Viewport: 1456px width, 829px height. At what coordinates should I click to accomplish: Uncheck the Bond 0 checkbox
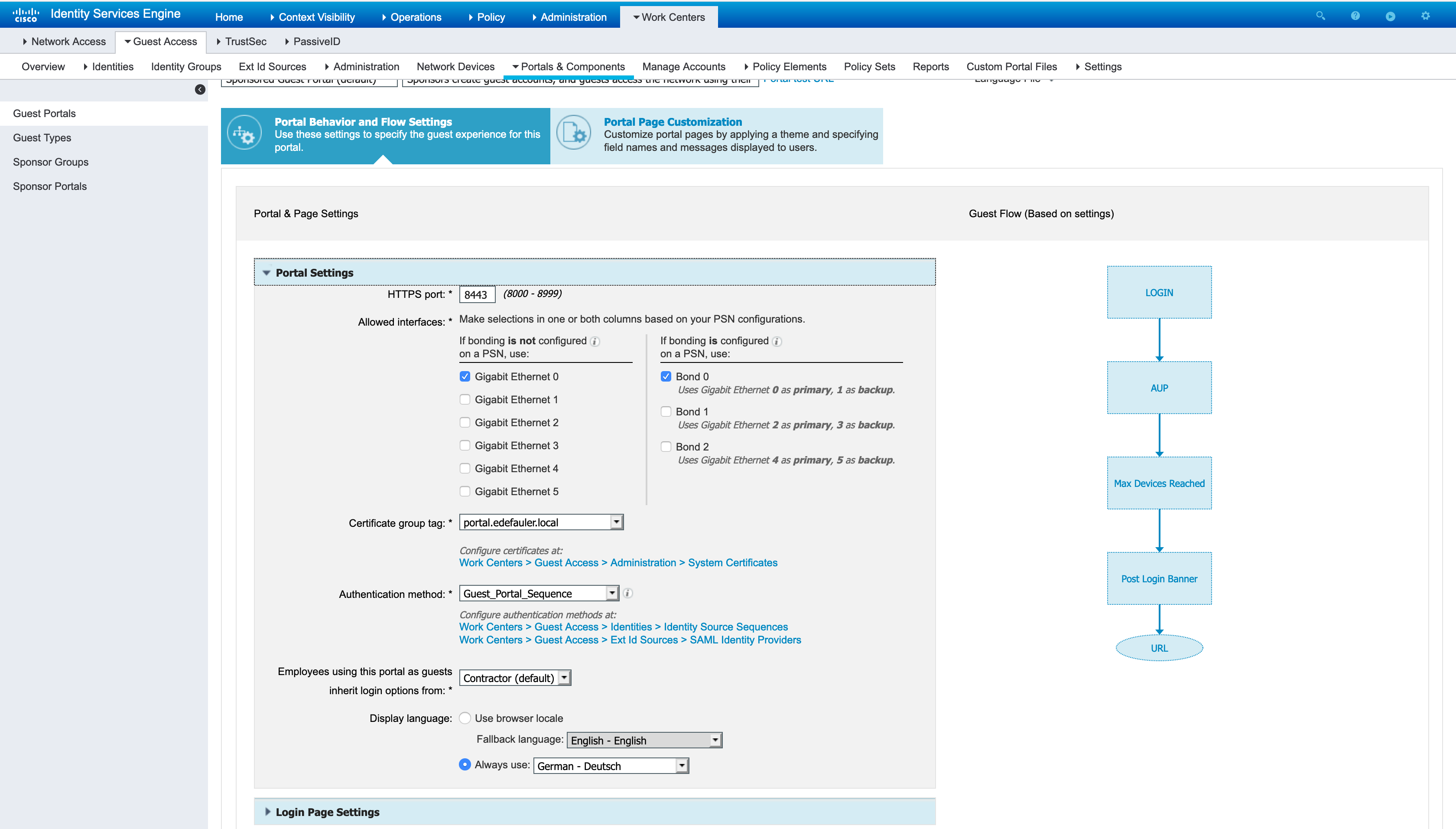click(x=666, y=376)
